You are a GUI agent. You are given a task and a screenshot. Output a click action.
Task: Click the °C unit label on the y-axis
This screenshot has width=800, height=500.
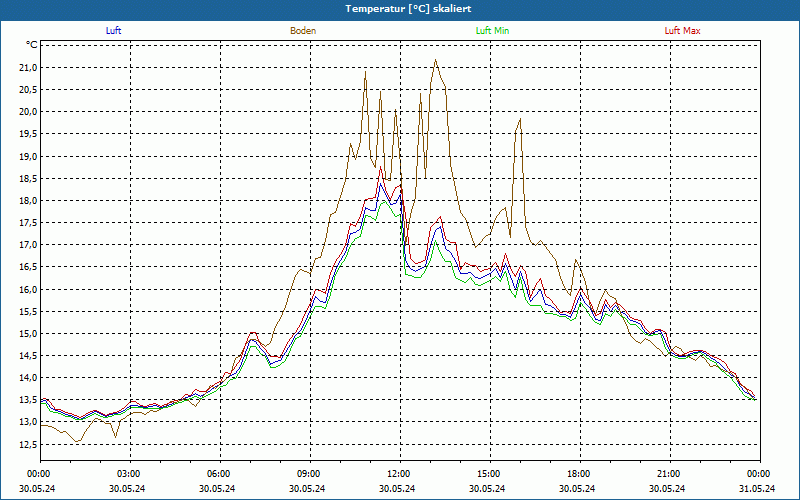(32, 45)
